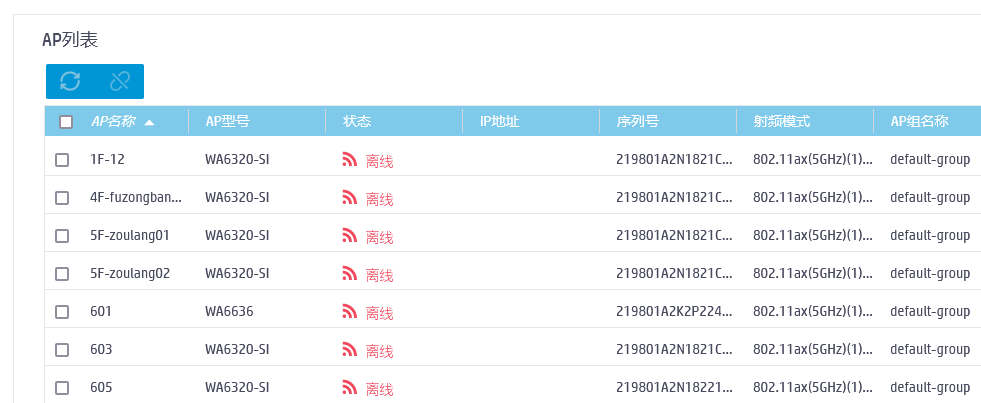
Task: Click the offline signal icon for 5F-zoulang02
Action: click(x=350, y=274)
